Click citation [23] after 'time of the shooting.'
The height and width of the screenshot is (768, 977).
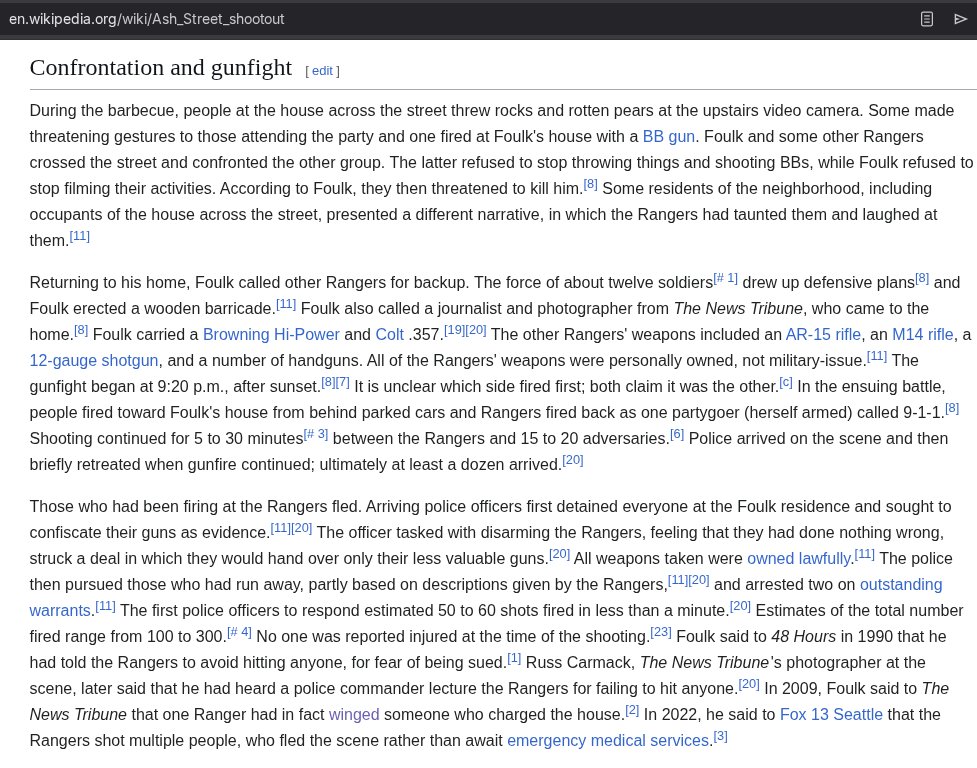661,632
